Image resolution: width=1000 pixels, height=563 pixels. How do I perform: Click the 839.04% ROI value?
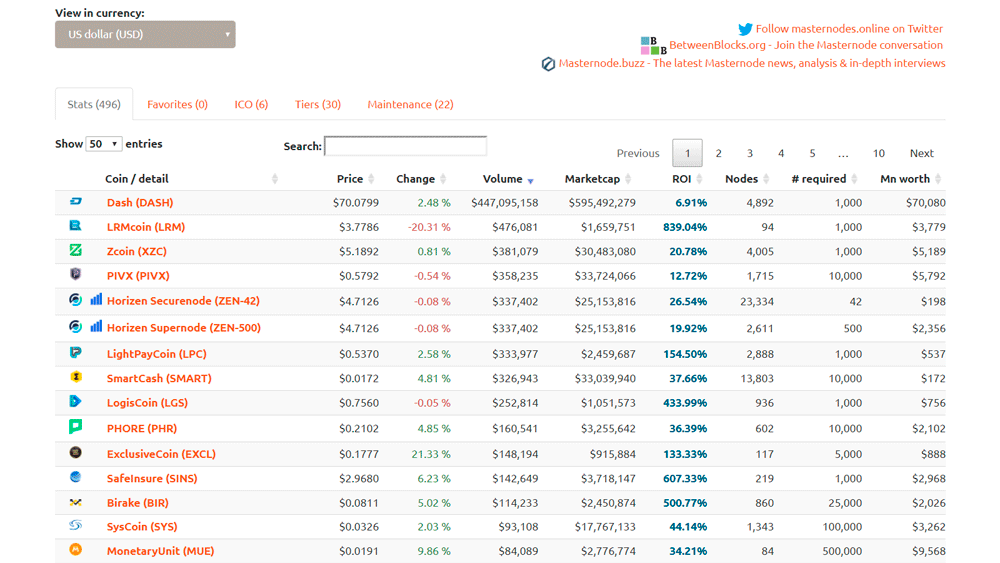685,227
